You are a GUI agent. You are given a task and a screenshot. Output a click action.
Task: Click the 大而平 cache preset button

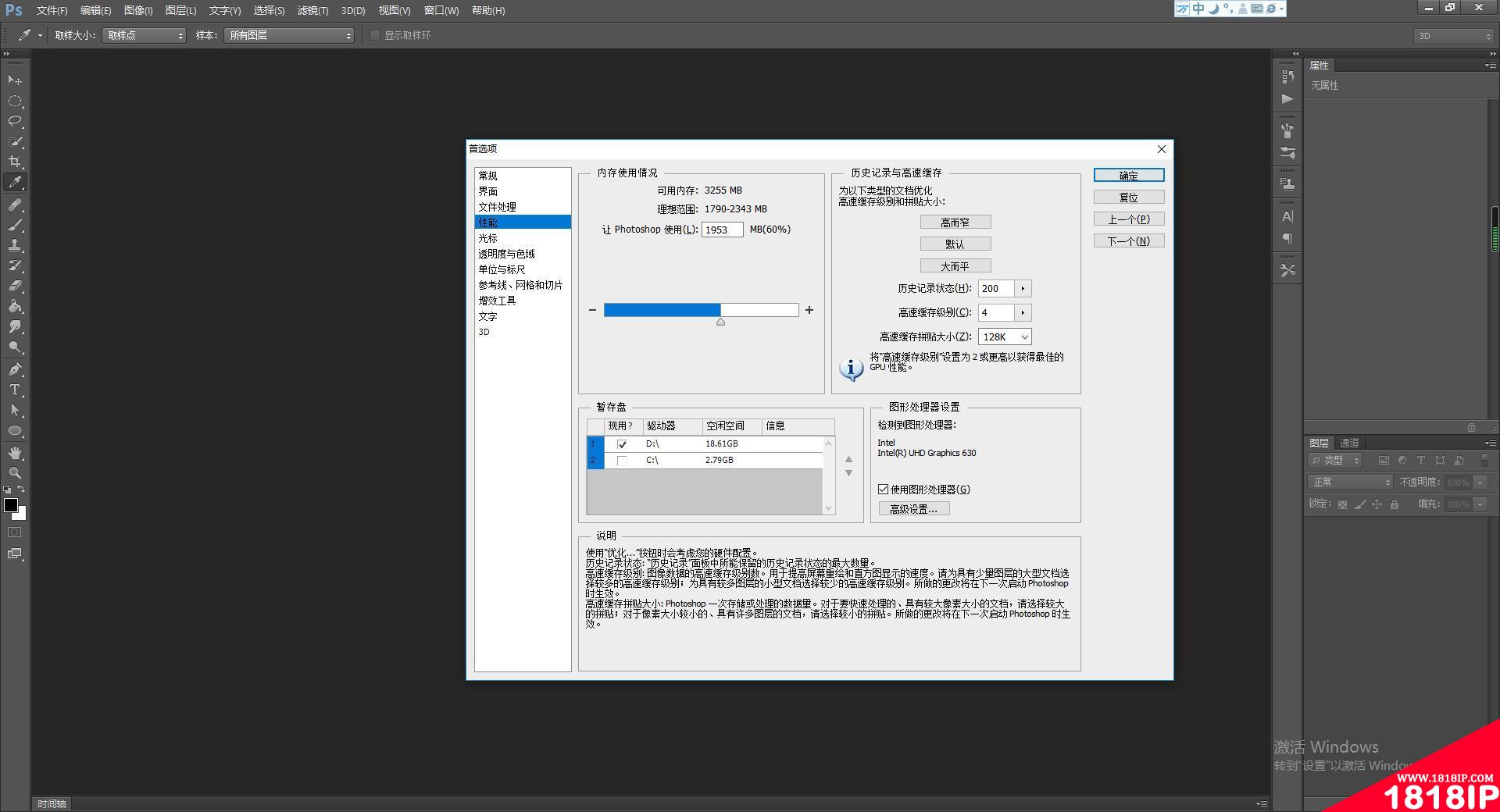(955, 266)
